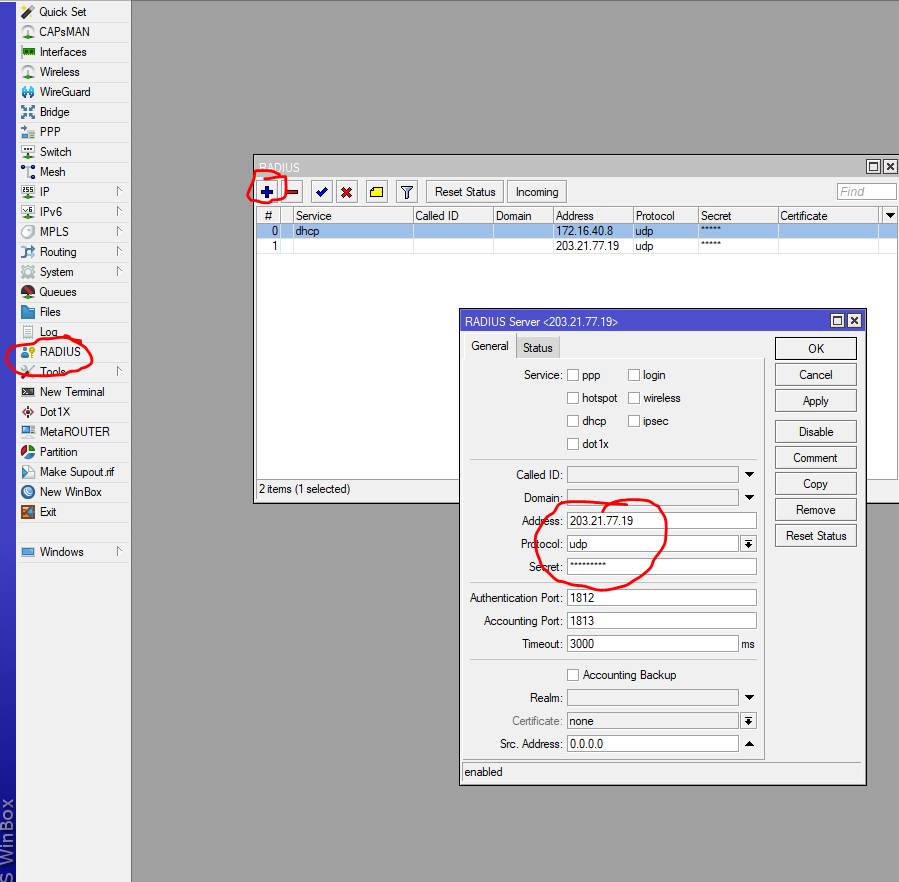899x882 pixels.
Task: Click the red X Disable icon
Action: (347, 192)
